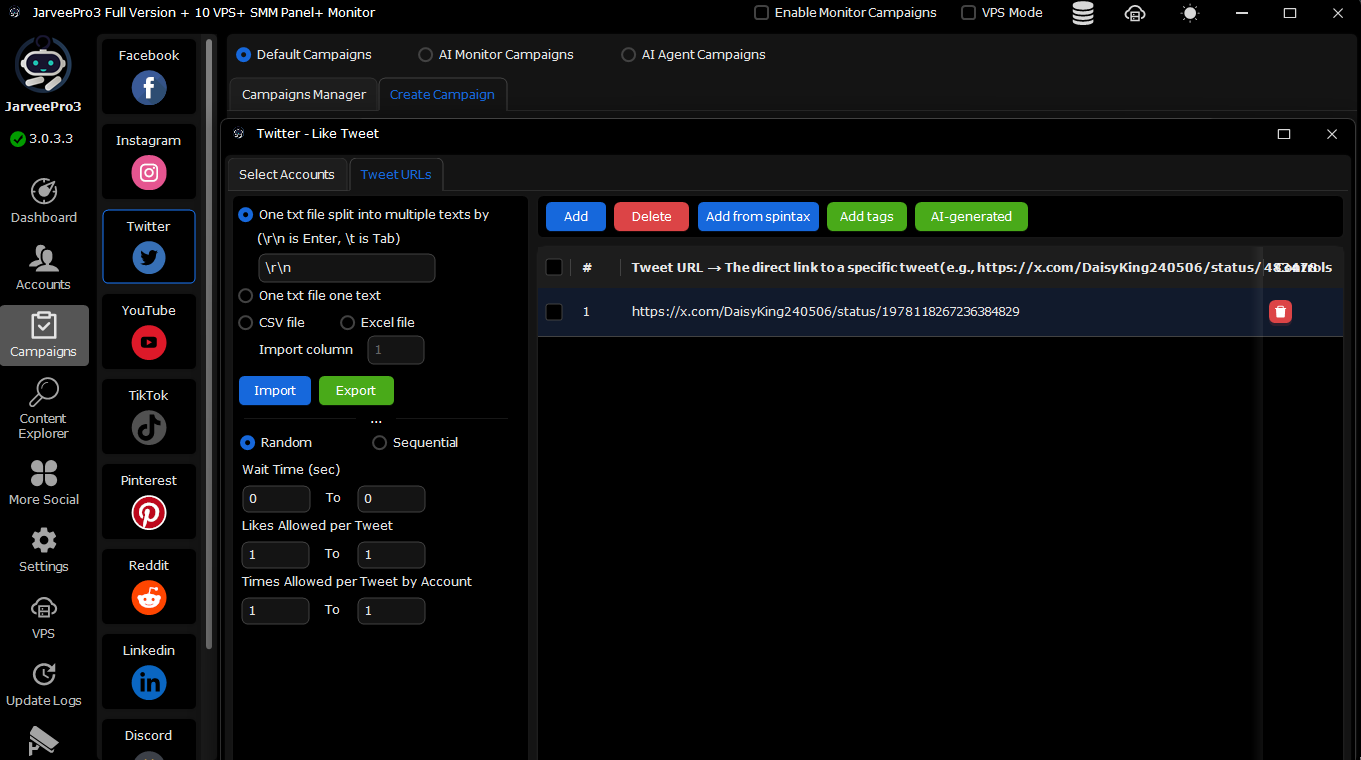This screenshot has width=1361, height=760.
Task: Open the Reddit platform icon
Action: (x=148, y=598)
